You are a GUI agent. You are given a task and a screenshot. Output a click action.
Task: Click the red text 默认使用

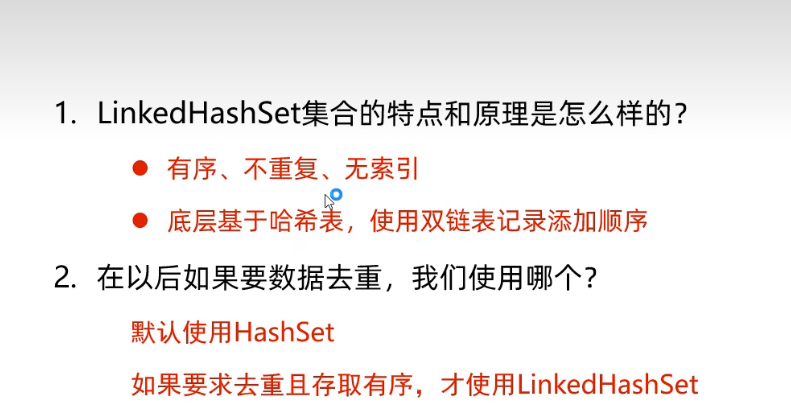pos(182,332)
